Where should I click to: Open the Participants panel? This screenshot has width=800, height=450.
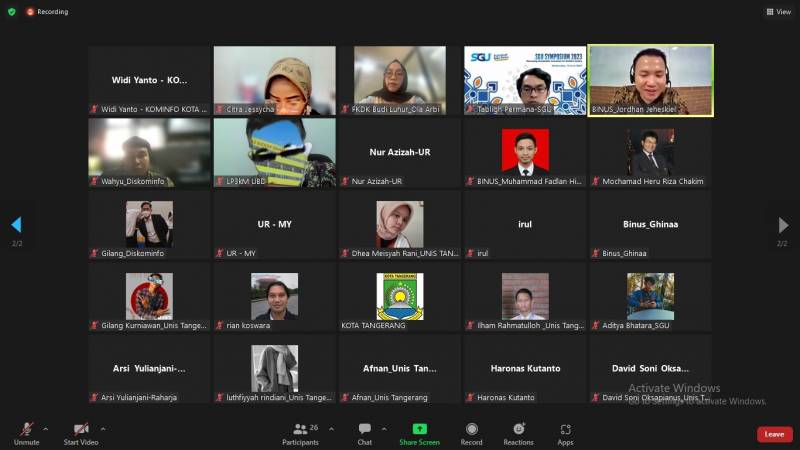pyautogui.click(x=300, y=432)
